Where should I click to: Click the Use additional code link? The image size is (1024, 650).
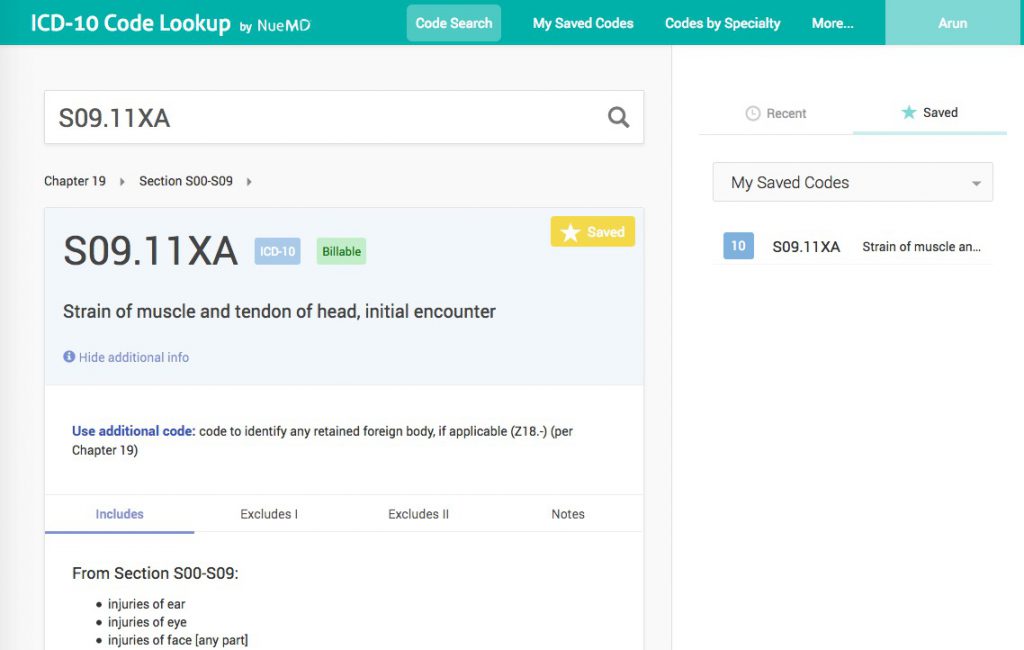(x=131, y=429)
